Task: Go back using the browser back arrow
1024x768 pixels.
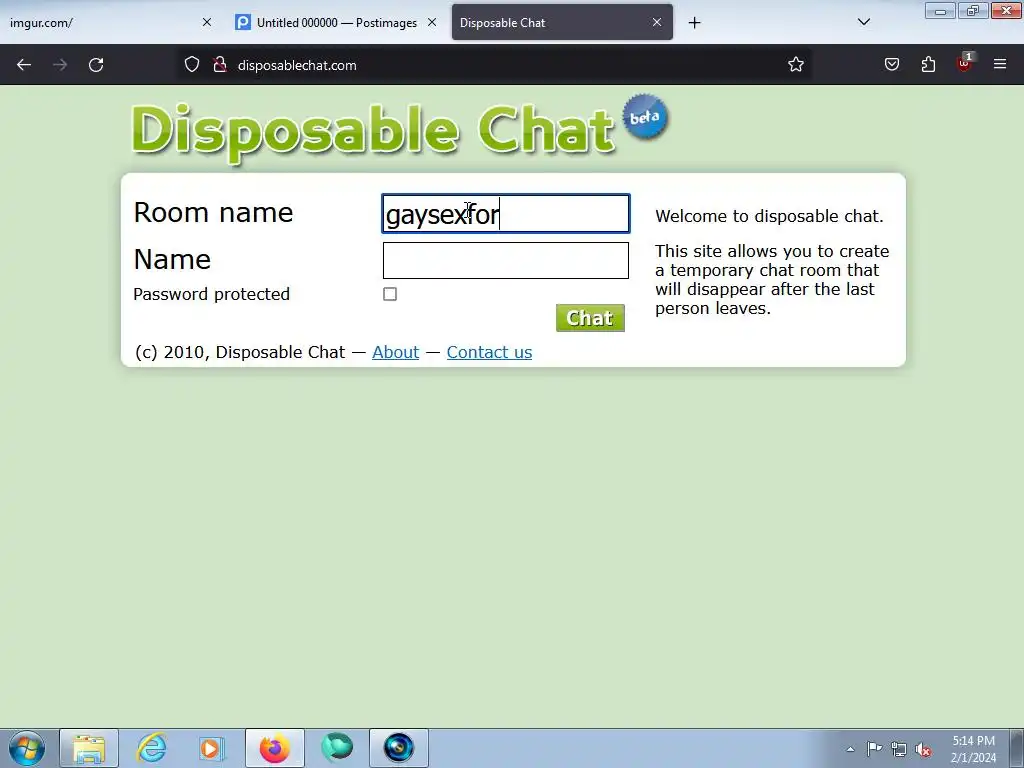Action: pos(24,65)
